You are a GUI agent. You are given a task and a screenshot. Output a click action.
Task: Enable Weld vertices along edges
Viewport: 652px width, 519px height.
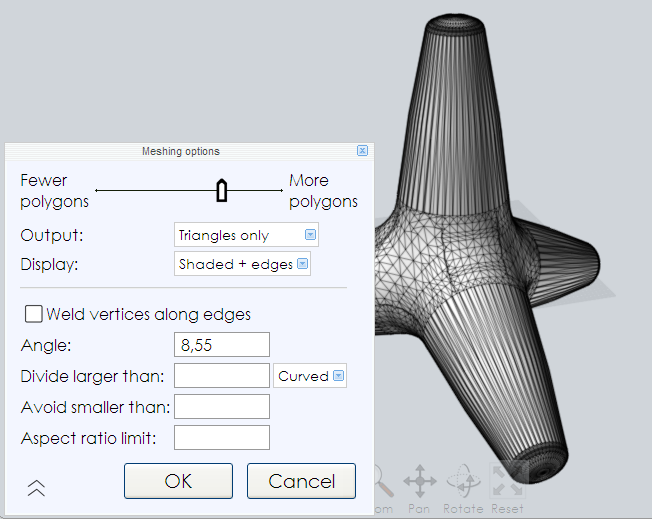pyautogui.click(x=33, y=314)
